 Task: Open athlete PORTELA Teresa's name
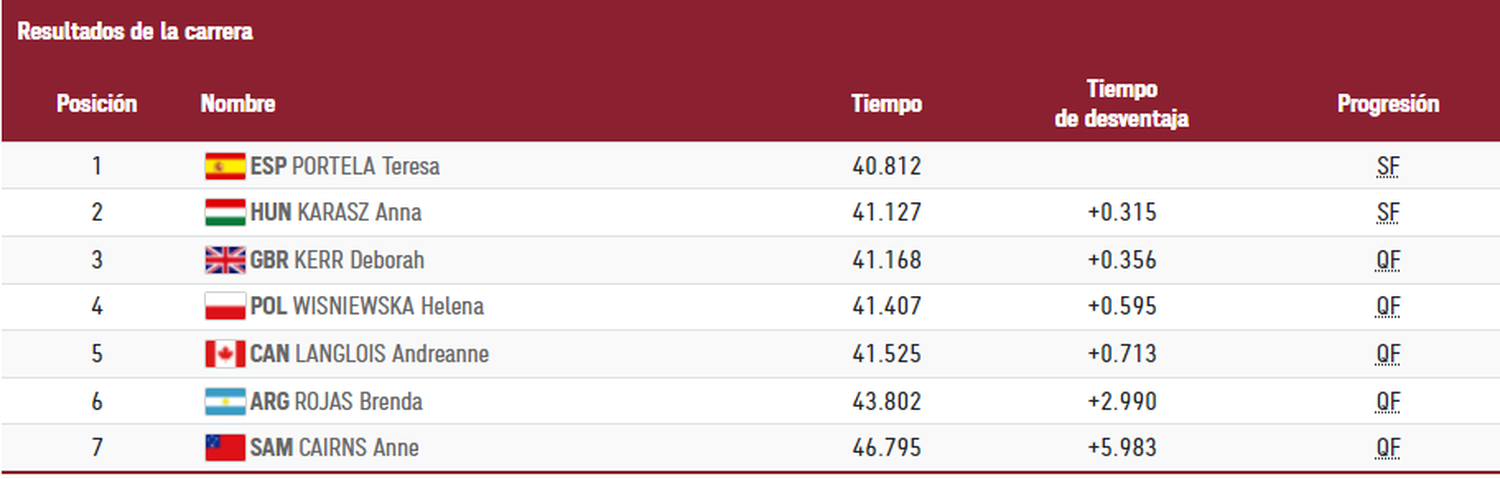click(365, 166)
